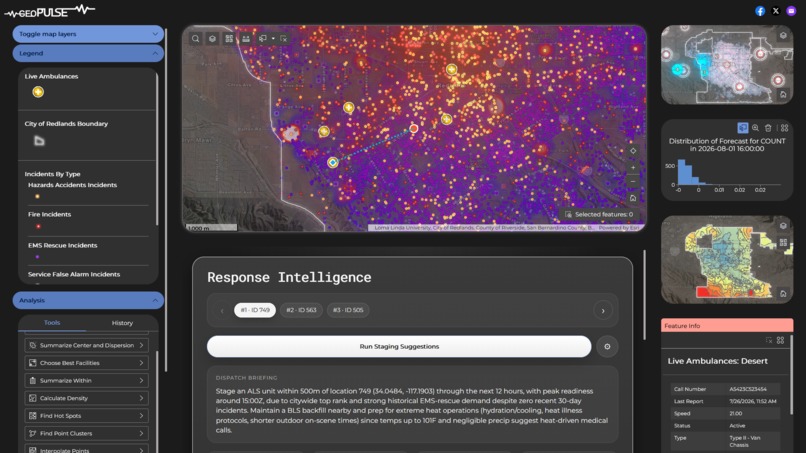The image size is (806, 453).
Task: Switch to the History tab
Action: coord(122,323)
